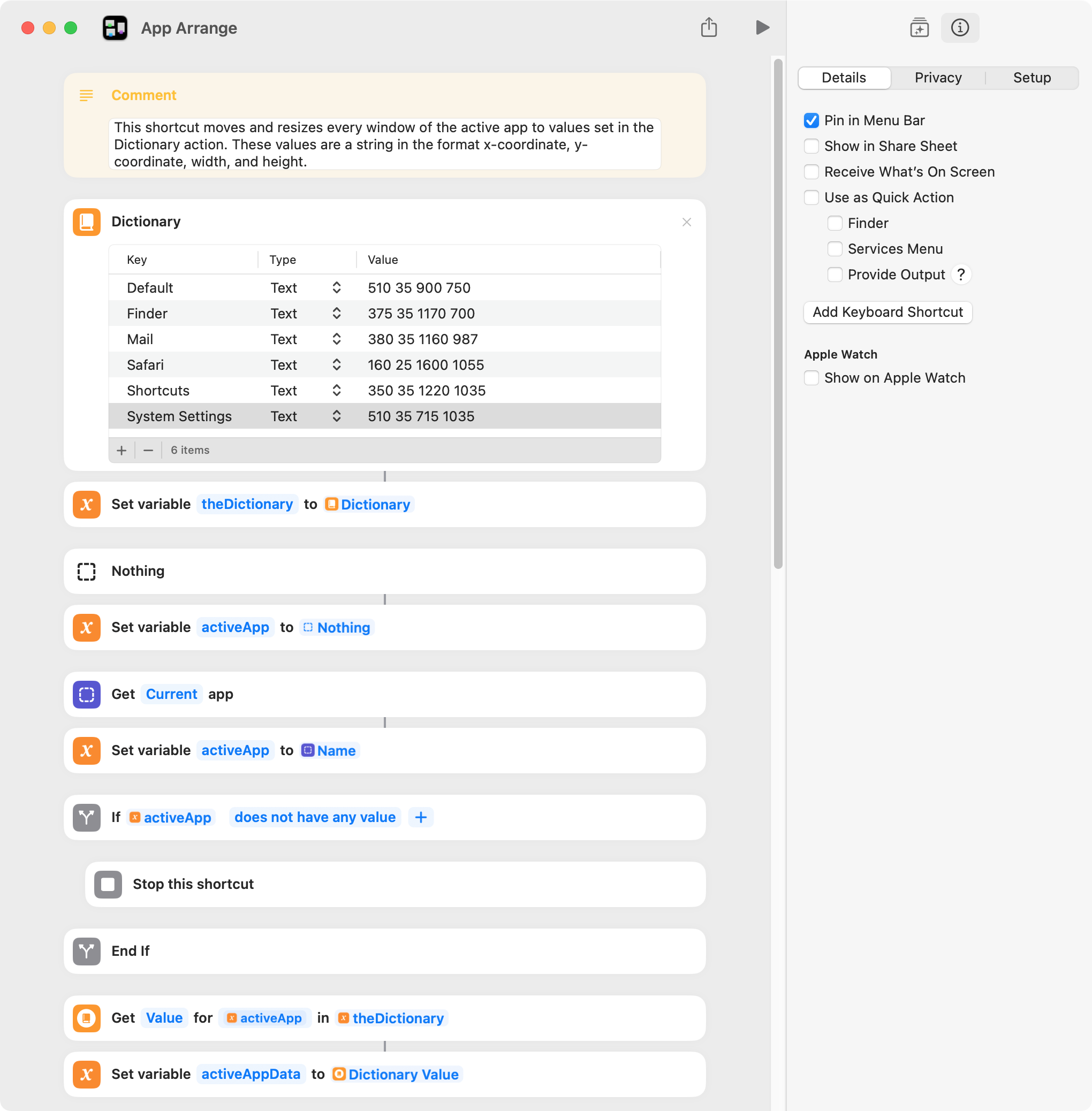Screen dimensions: 1092x1111
Task: Click the Get Value dictionary action icon
Action: coord(87,1018)
